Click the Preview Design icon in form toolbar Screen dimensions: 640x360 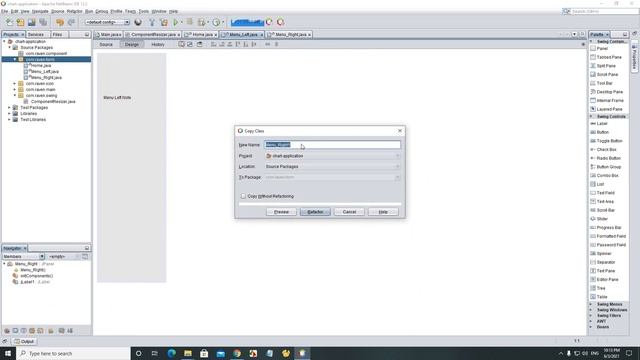tap(200, 44)
